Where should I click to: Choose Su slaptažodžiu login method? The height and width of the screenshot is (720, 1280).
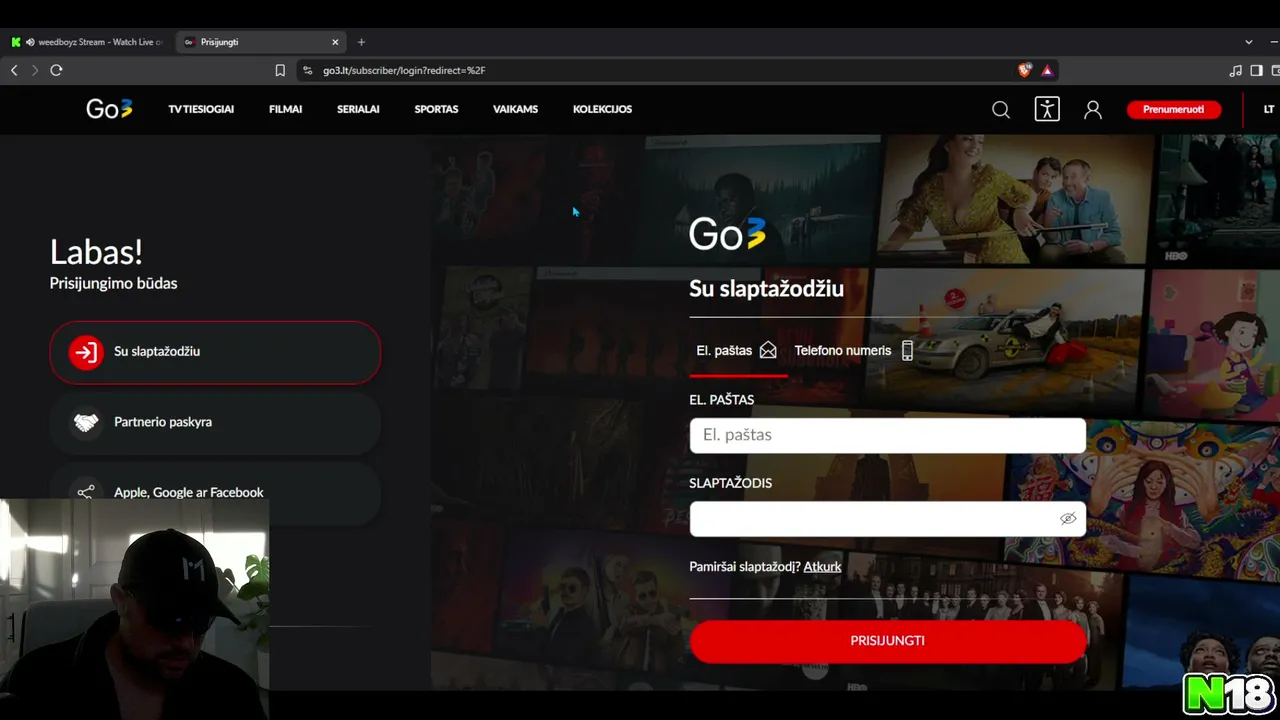pos(215,352)
